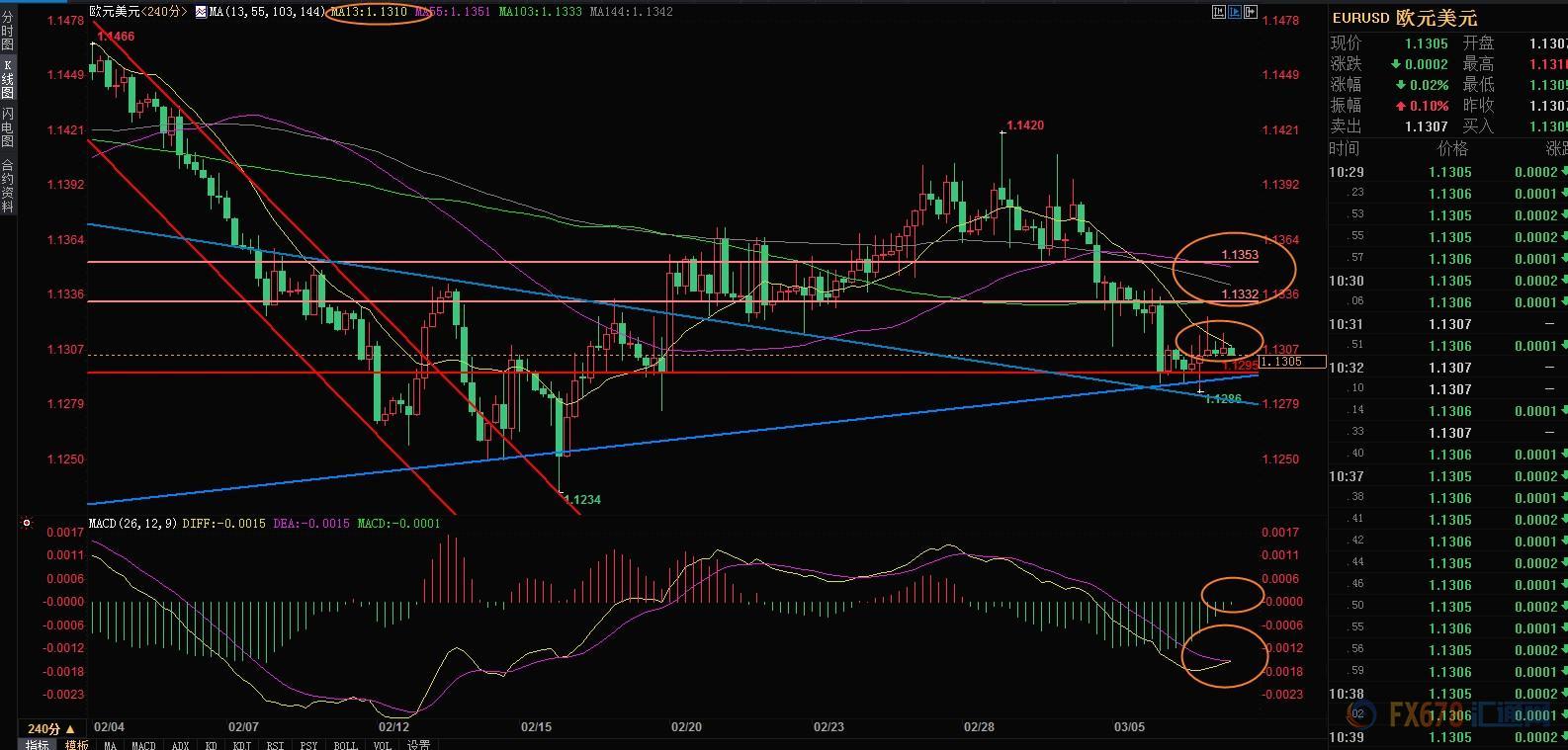Select the K线图 side tab
Image resolution: width=1568 pixels, height=750 pixels.
(x=8, y=80)
